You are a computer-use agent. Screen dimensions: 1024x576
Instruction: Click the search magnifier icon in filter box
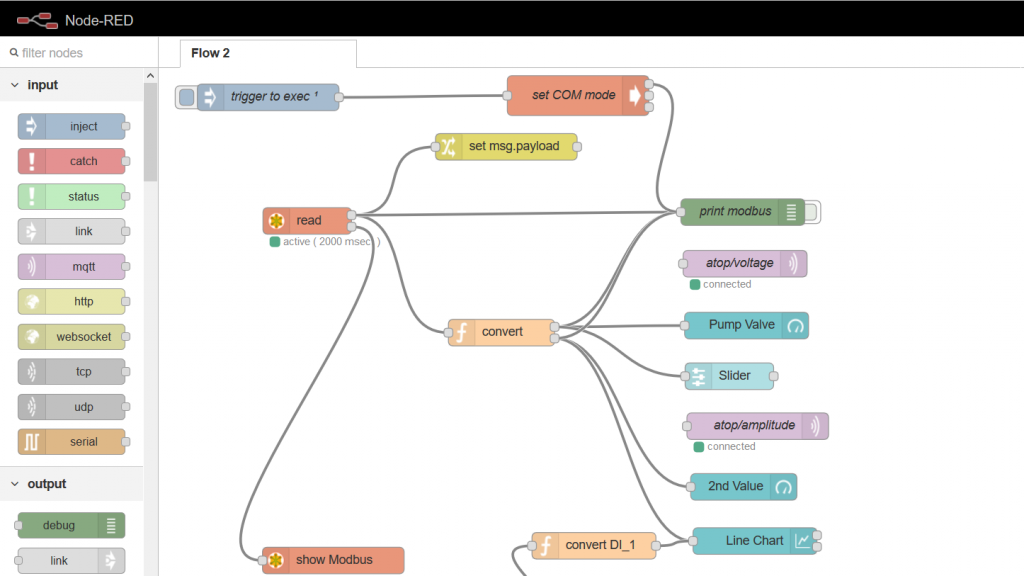(14, 52)
